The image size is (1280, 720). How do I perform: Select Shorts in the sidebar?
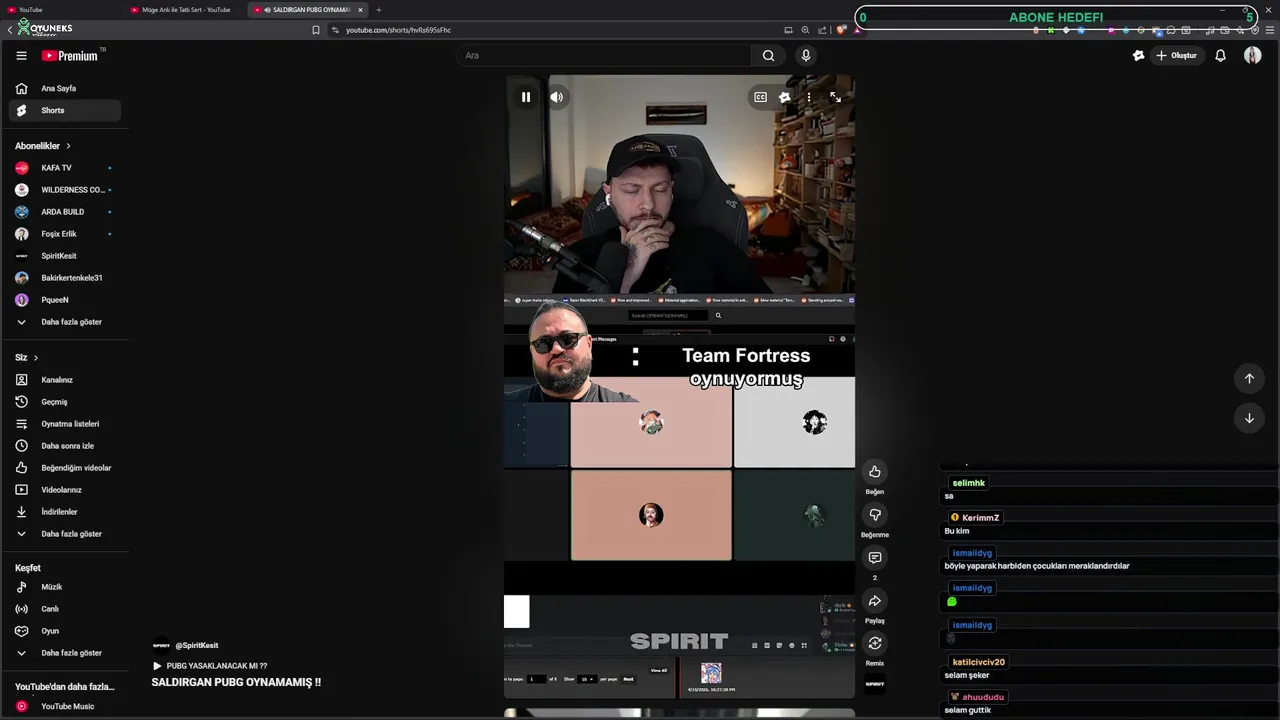(65, 110)
